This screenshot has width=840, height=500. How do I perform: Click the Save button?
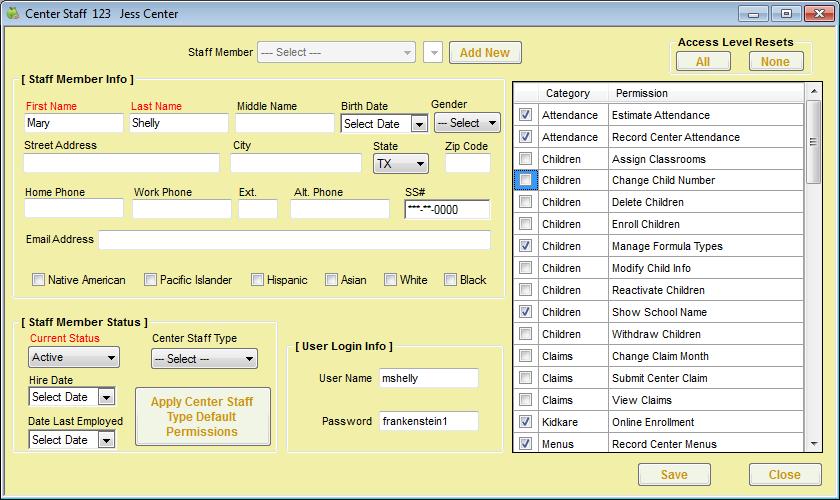click(674, 475)
